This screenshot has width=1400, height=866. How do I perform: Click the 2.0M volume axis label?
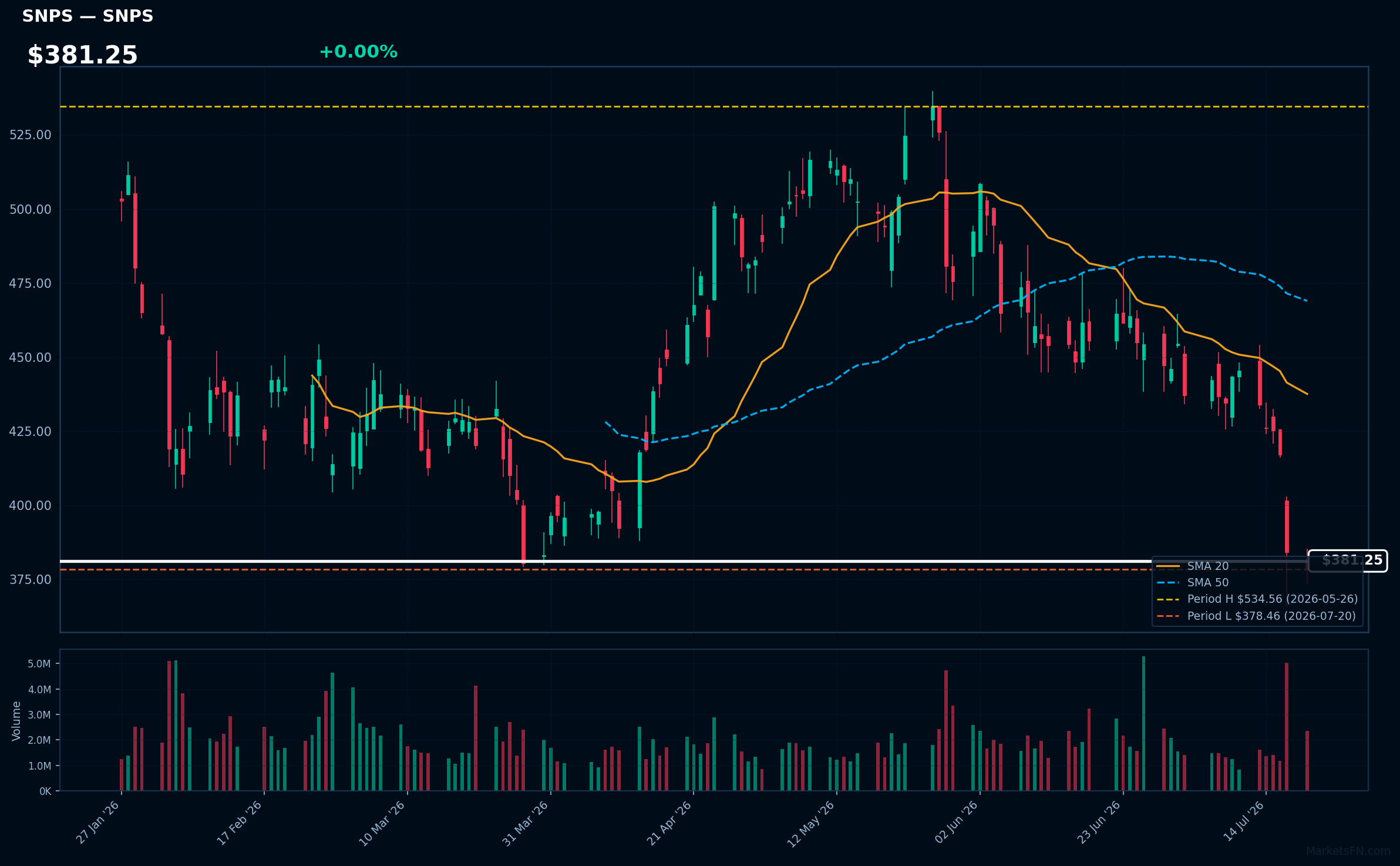[x=39, y=740]
